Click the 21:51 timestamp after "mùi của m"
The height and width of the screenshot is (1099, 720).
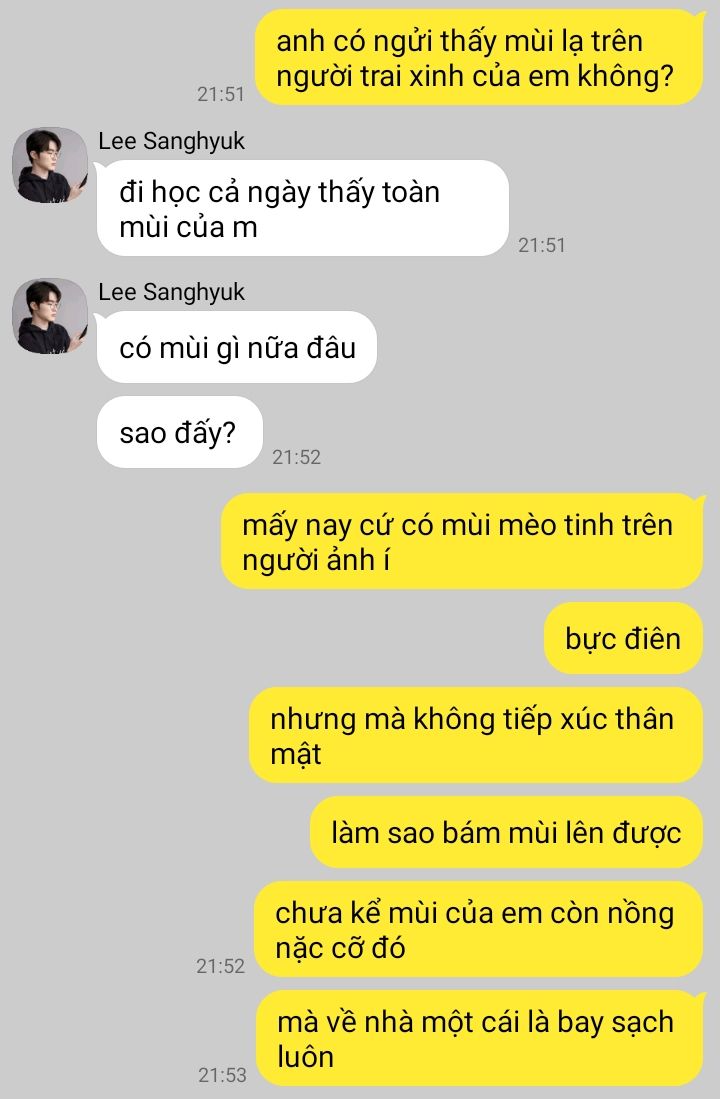point(542,245)
